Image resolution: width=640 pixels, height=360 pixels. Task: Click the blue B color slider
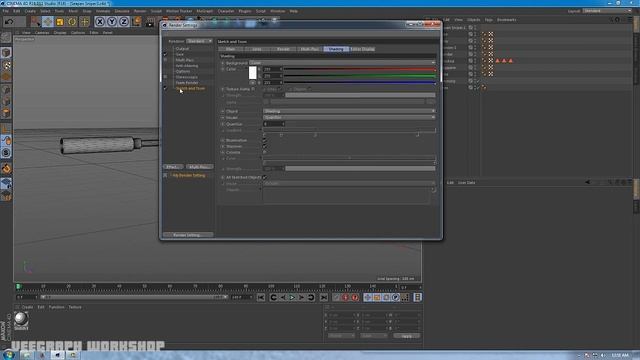tap(360, 82)
